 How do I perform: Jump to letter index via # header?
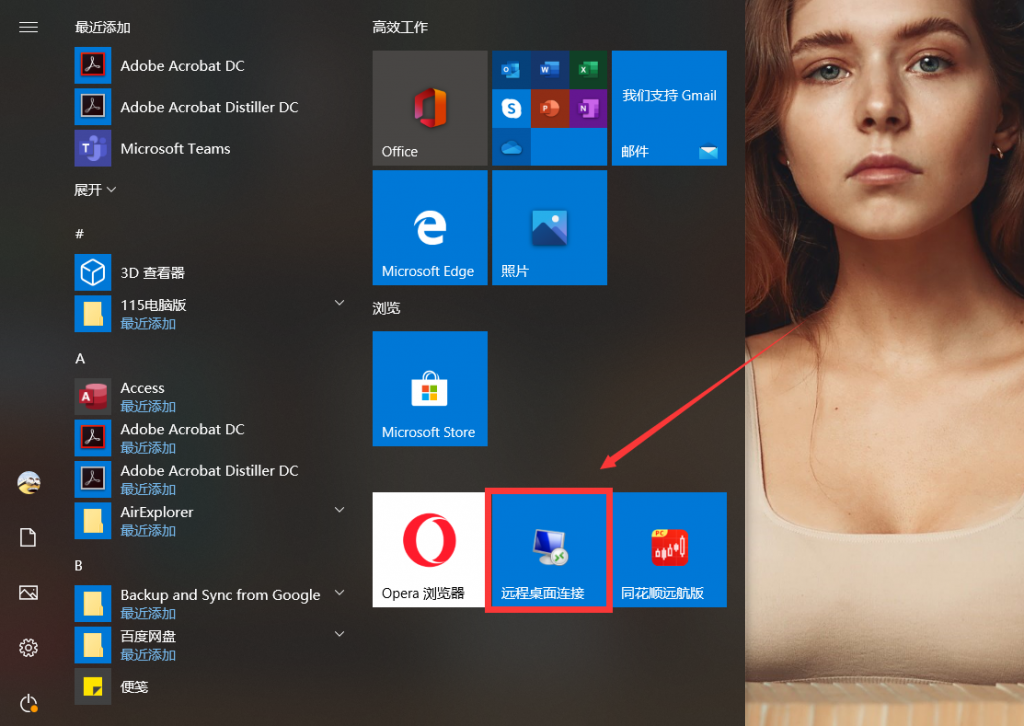(x=80, y=234)
